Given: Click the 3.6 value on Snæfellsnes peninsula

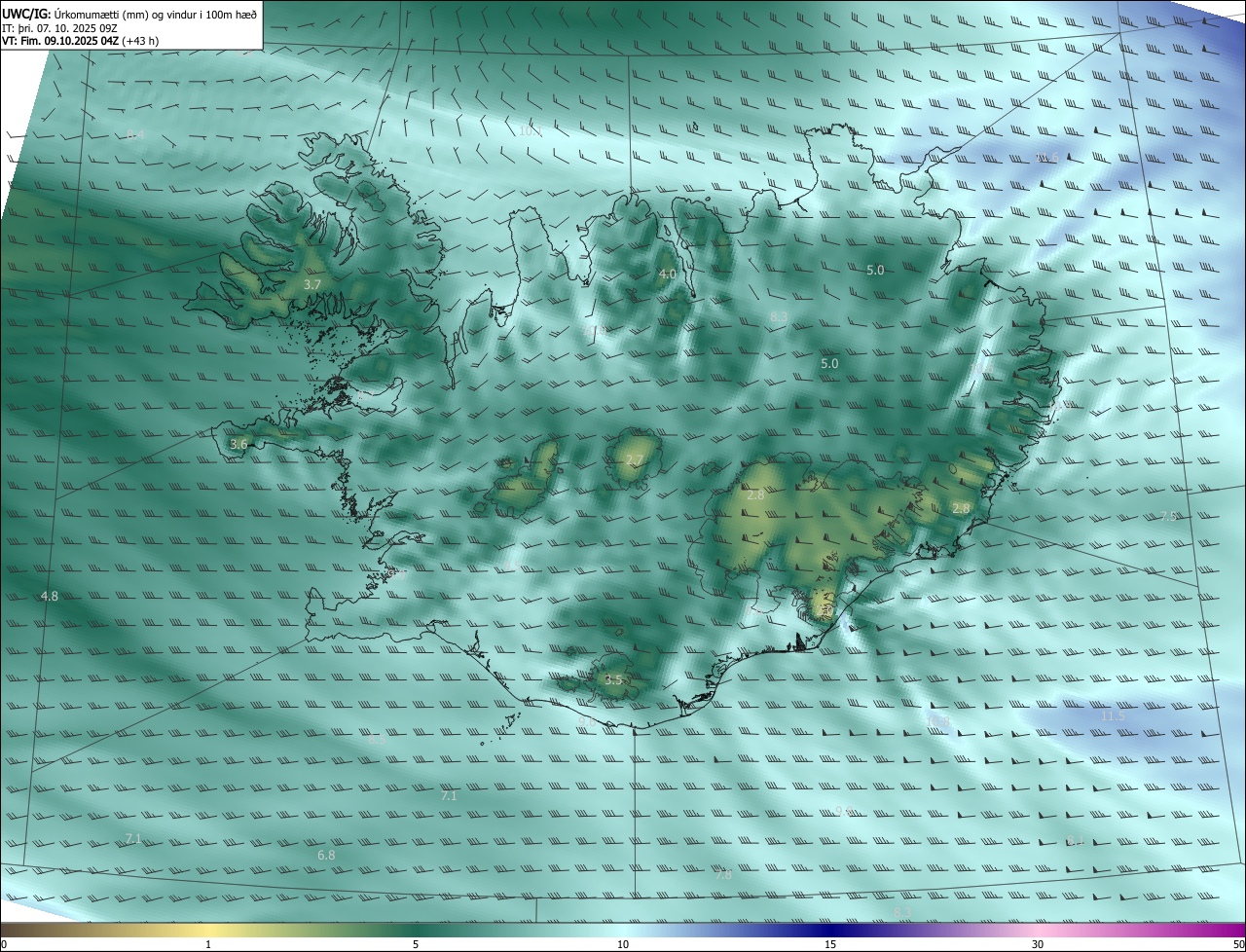Looking at the screenshot, I should click(238, 444).
